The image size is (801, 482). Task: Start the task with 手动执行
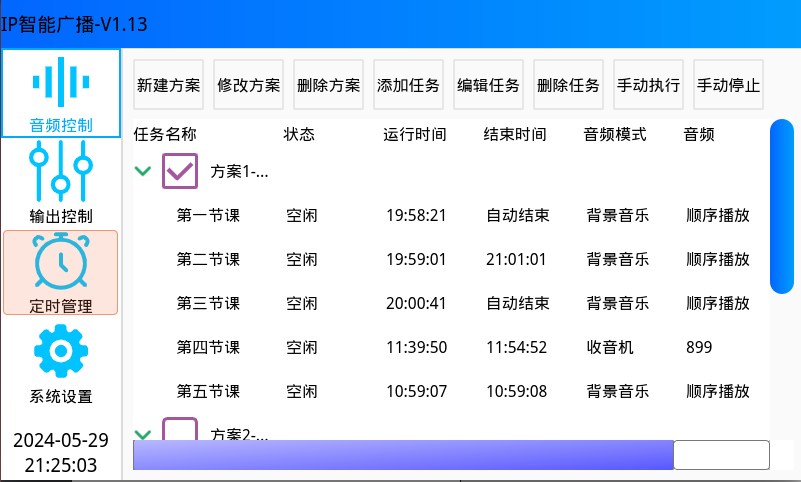click(x=648, y=85)
